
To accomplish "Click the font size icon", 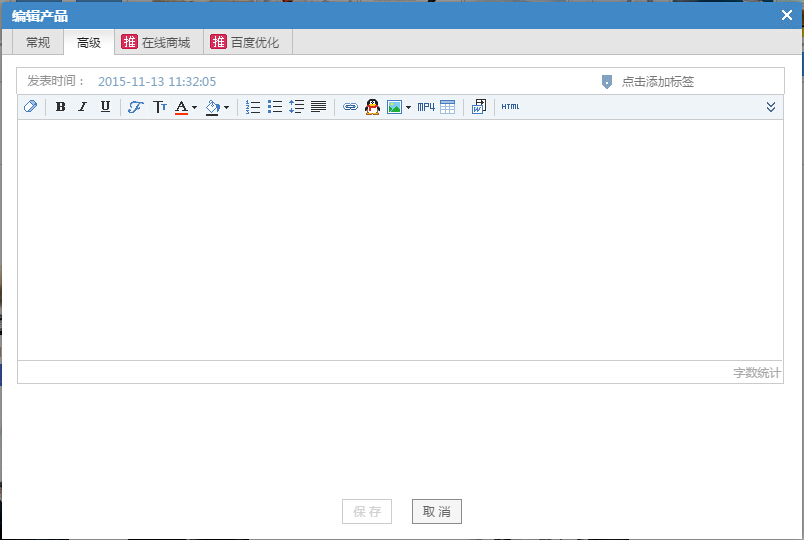I will tap(159, 107).
